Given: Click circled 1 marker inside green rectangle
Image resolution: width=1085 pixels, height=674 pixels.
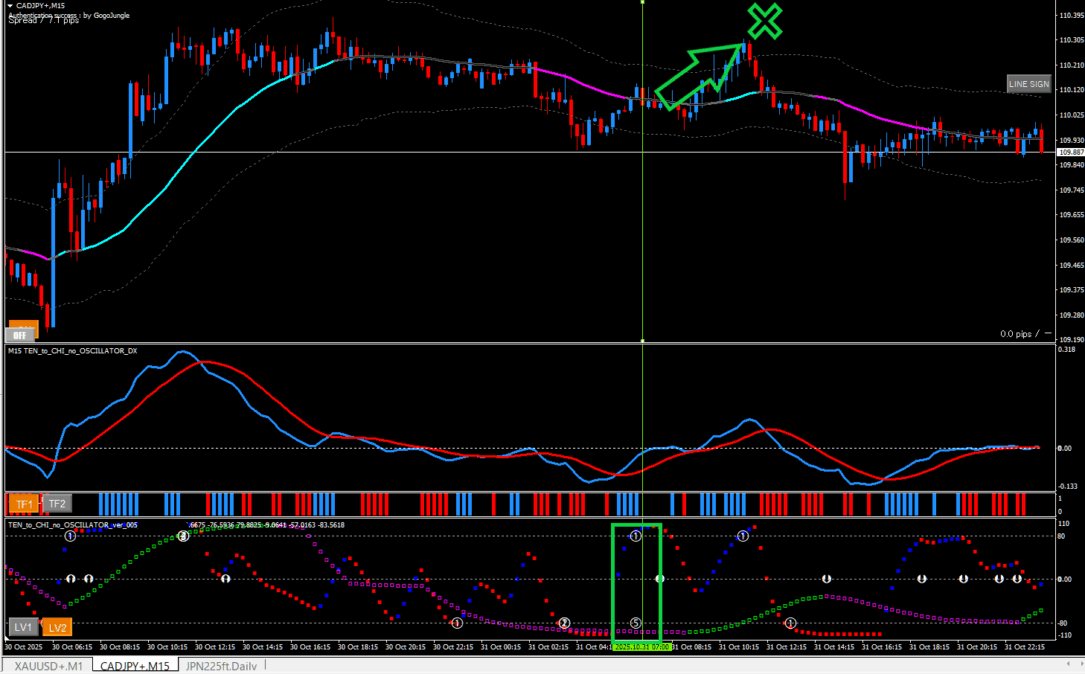Looking at the screenshot, I should (636, 537).
